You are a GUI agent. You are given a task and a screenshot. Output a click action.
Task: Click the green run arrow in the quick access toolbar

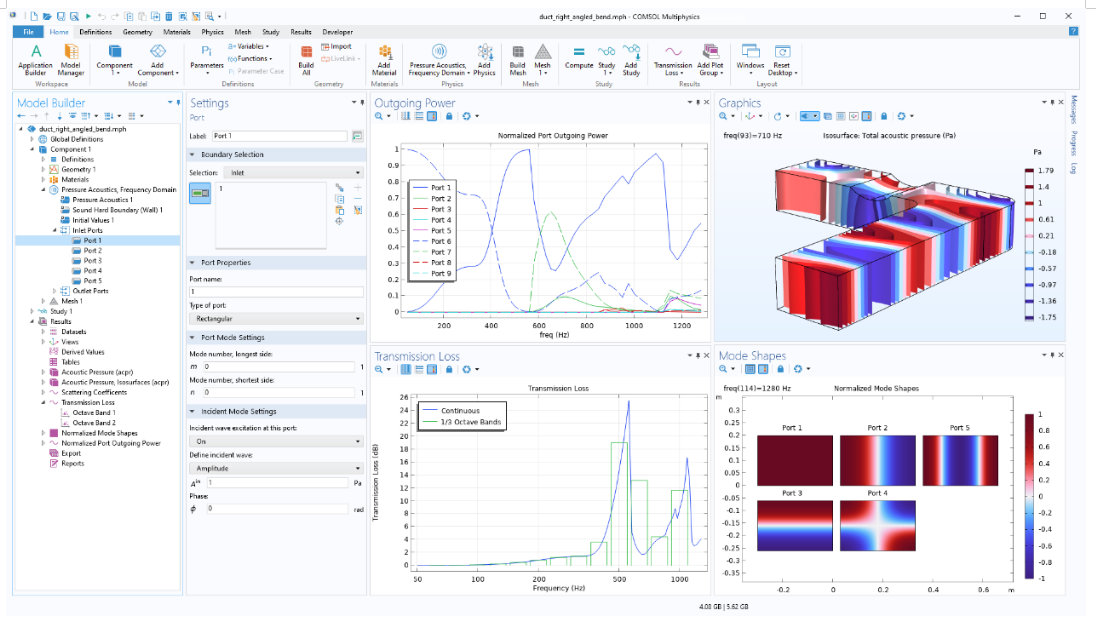[x=88, y=16]
